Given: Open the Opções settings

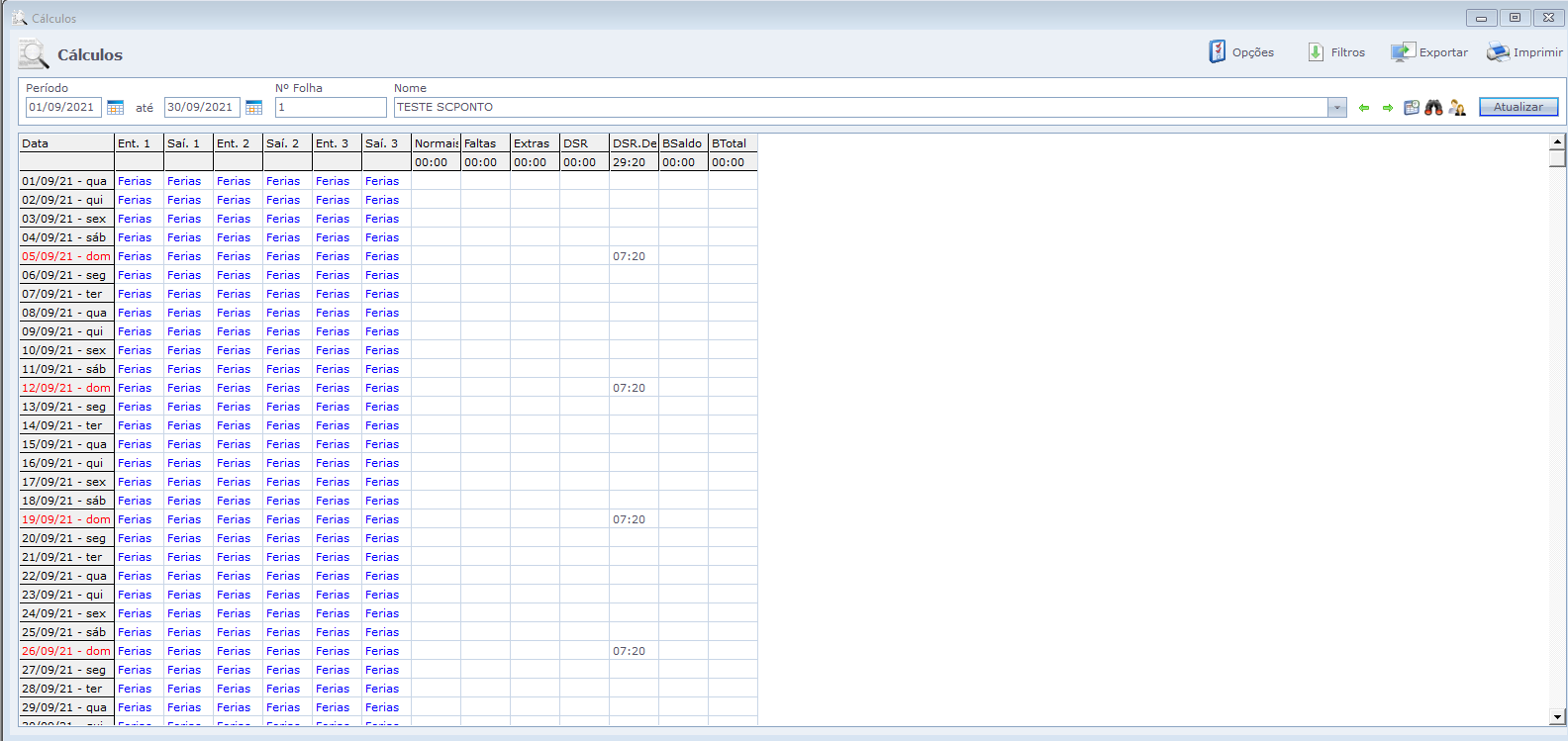Looking at the screenshot, I should (x=1240, y=52).
